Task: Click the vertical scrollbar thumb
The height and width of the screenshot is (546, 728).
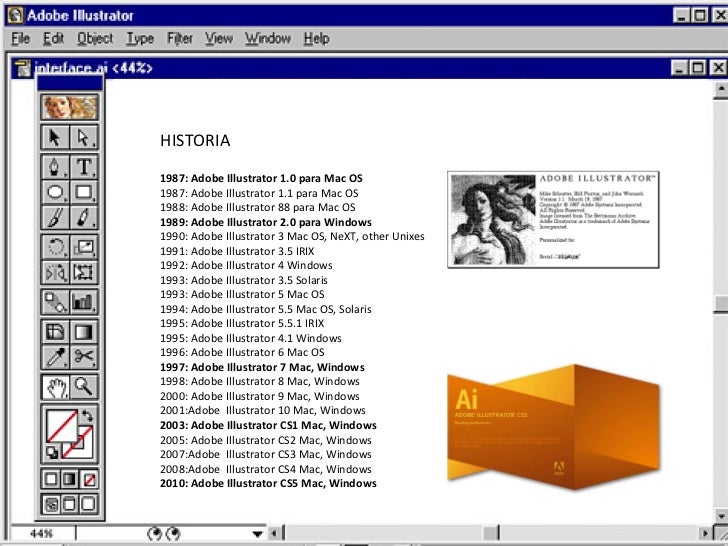Action: tap(721, 304)
